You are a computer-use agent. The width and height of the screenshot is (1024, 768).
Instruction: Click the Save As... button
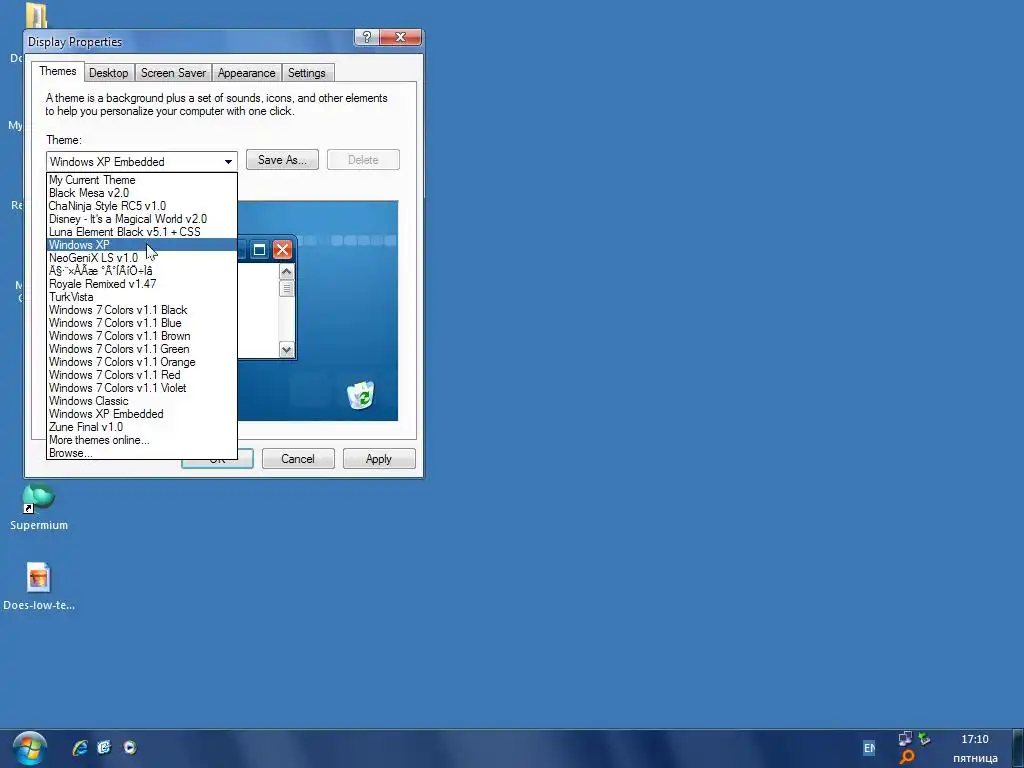coord(282,160)
